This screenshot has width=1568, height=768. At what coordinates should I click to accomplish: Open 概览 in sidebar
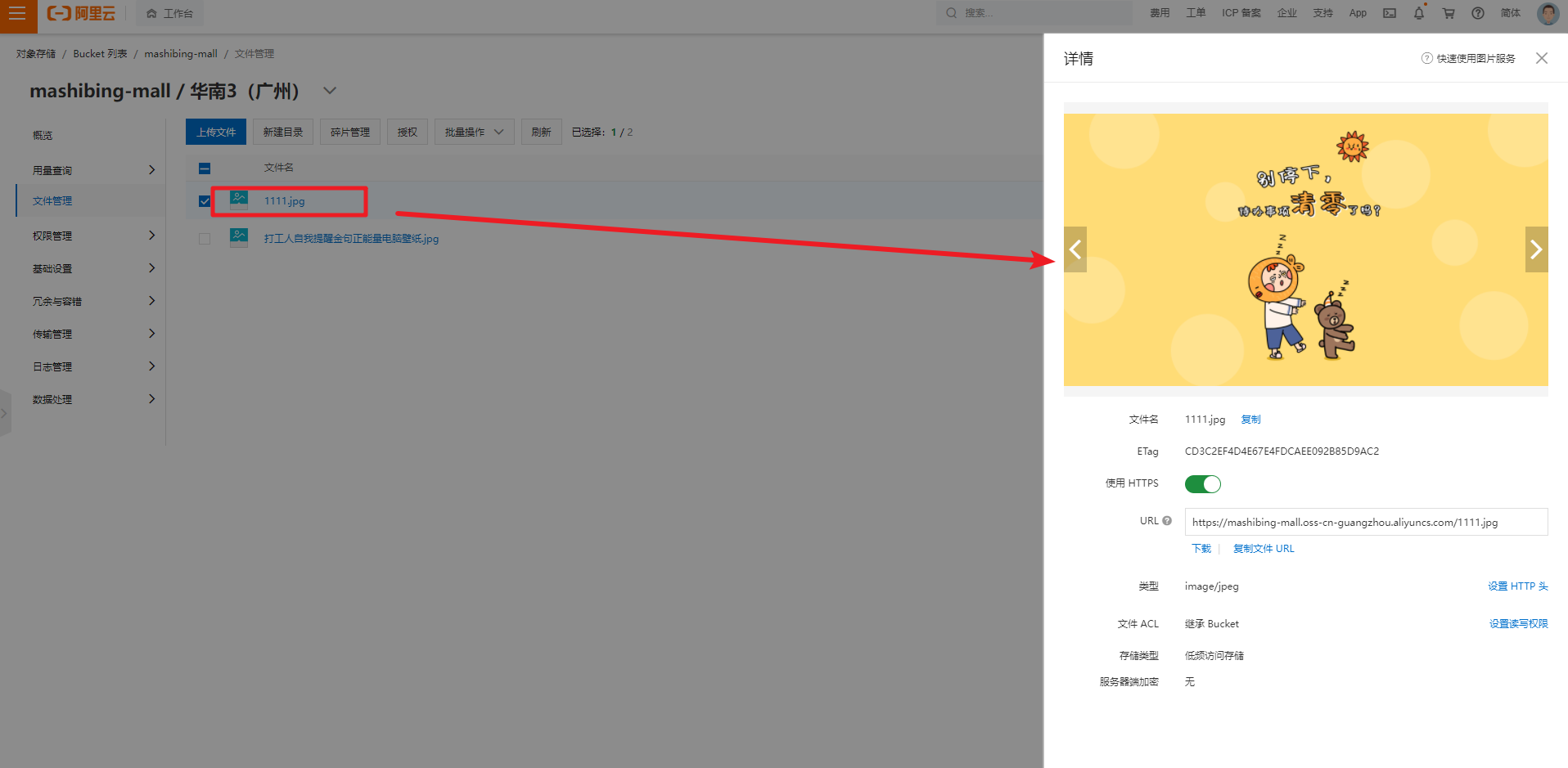(x=43, y=136)
